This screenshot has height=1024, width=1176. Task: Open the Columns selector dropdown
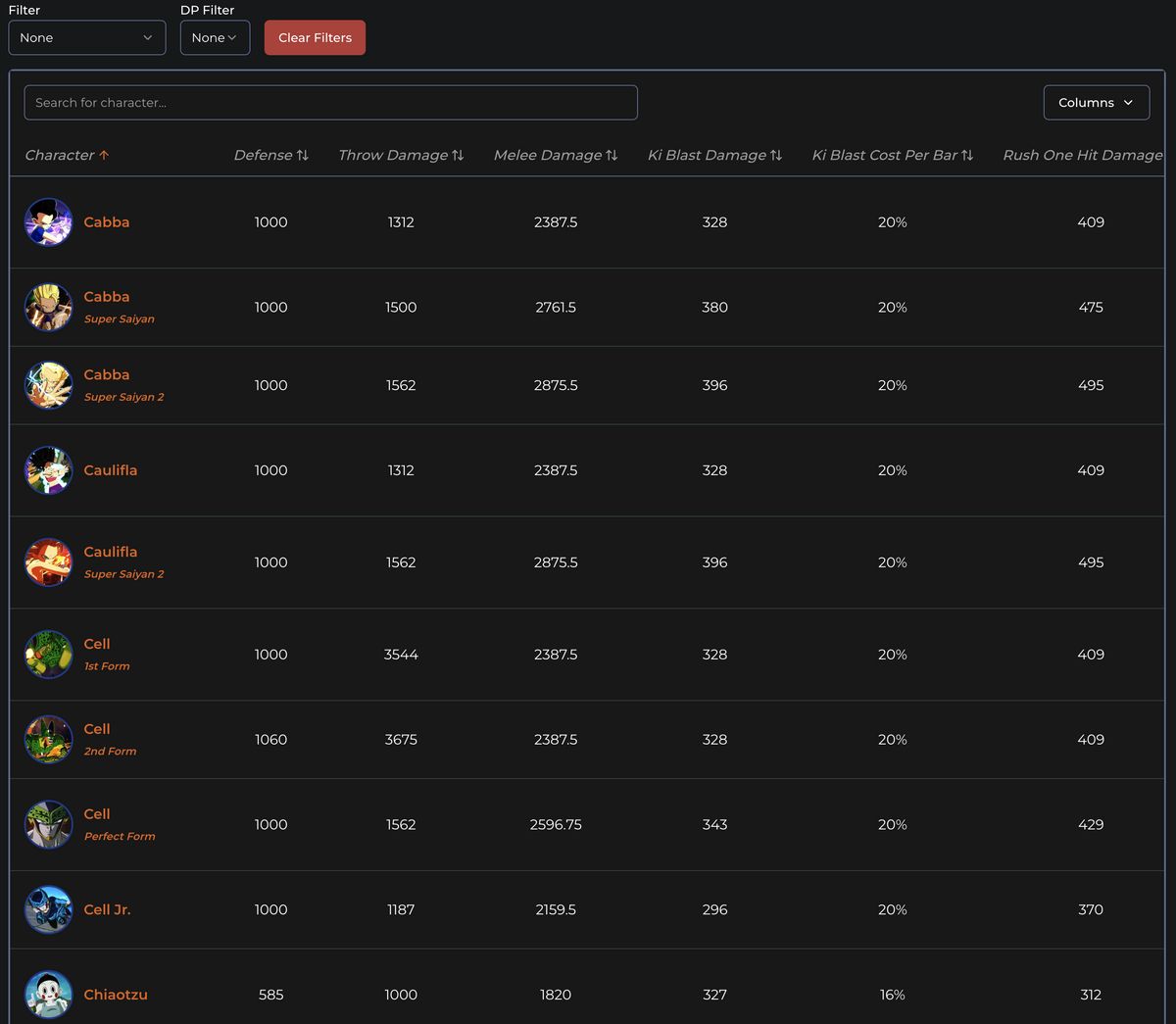[1096, 102]
